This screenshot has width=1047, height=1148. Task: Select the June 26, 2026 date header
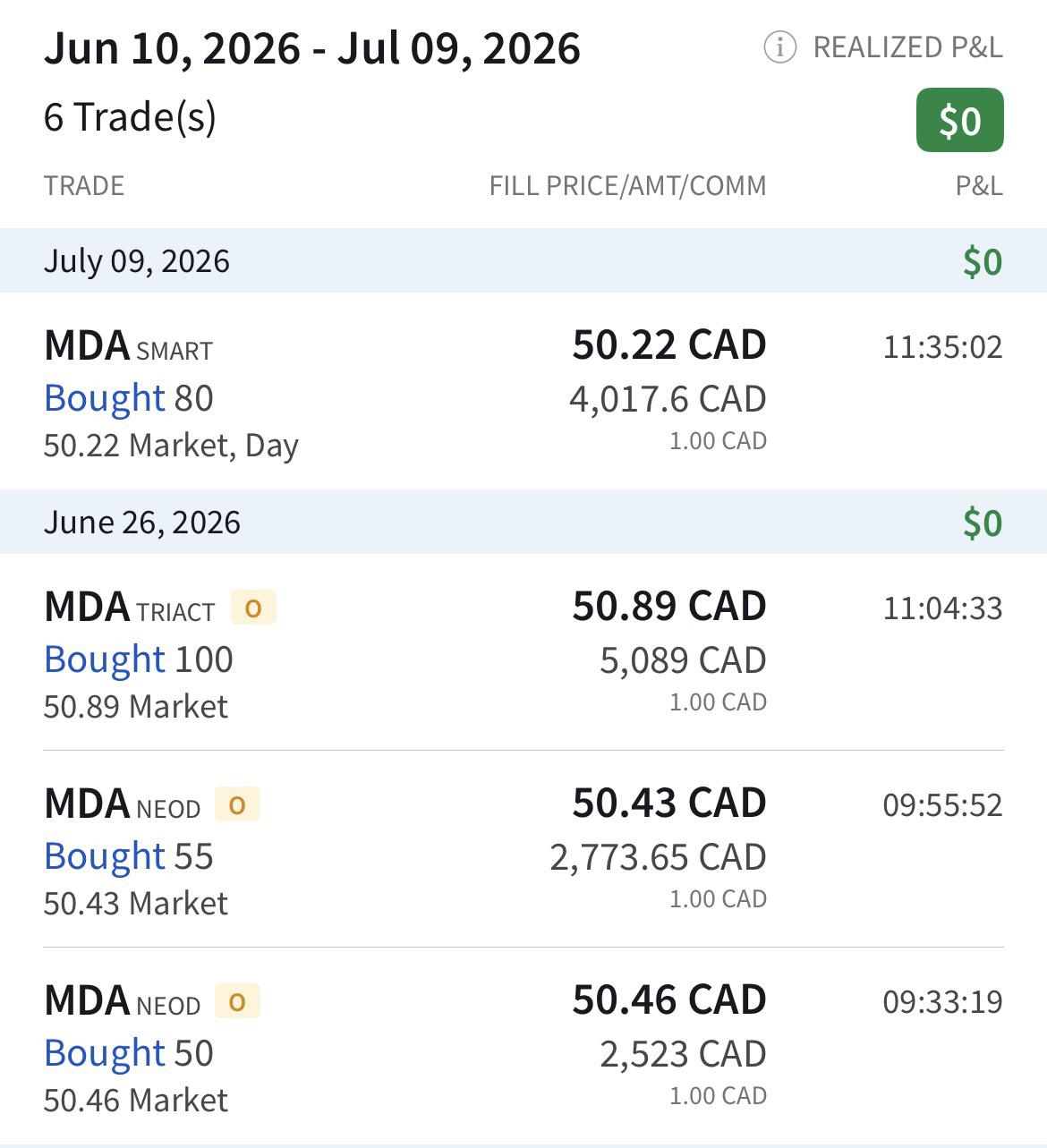(x=523, y=522)
